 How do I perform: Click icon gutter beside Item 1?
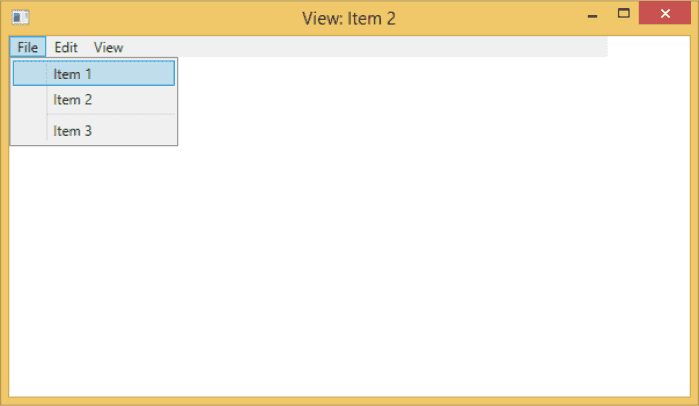pos(29,74)
